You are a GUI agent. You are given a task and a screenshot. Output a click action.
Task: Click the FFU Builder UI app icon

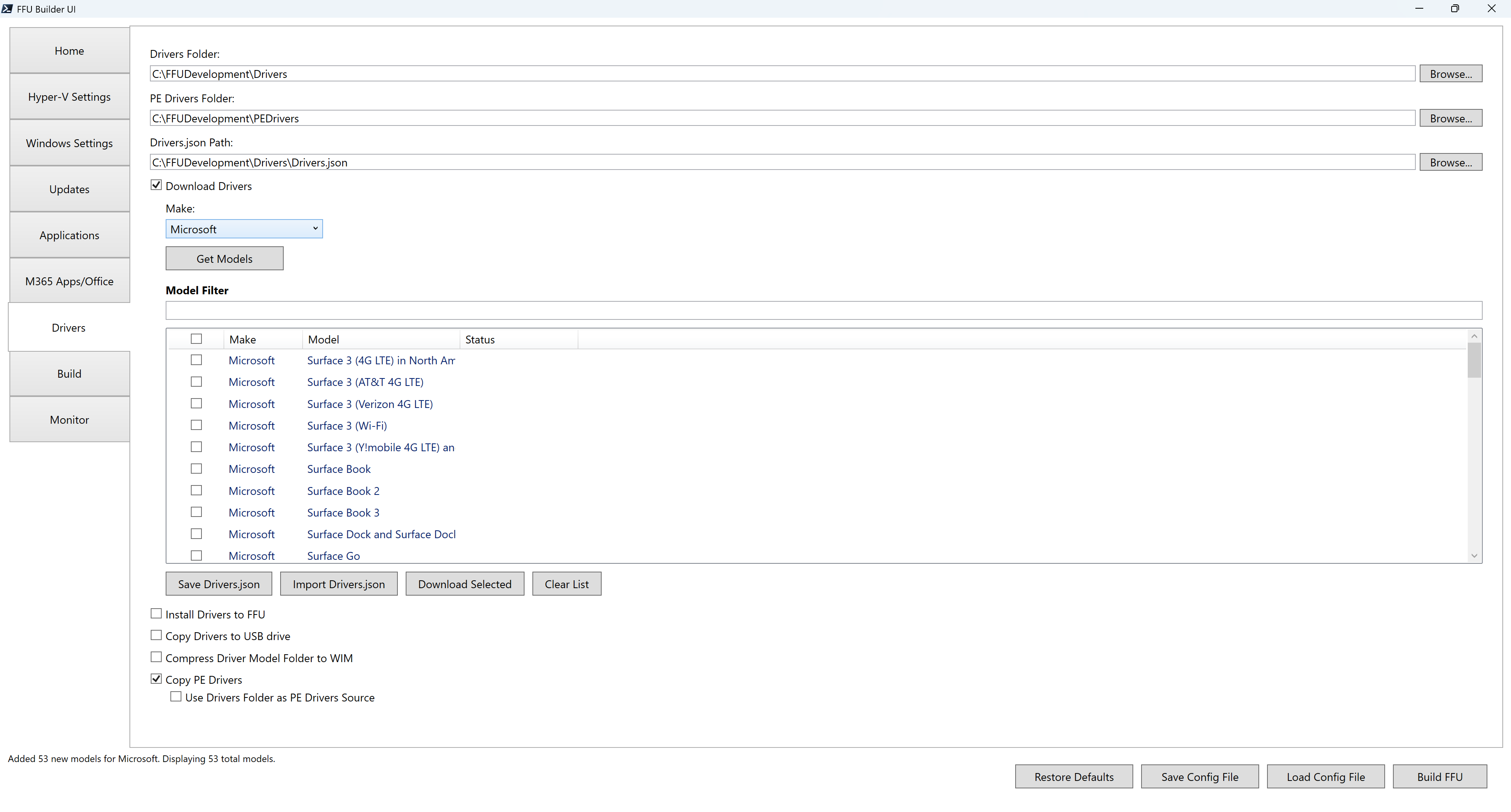coord(7,9)
